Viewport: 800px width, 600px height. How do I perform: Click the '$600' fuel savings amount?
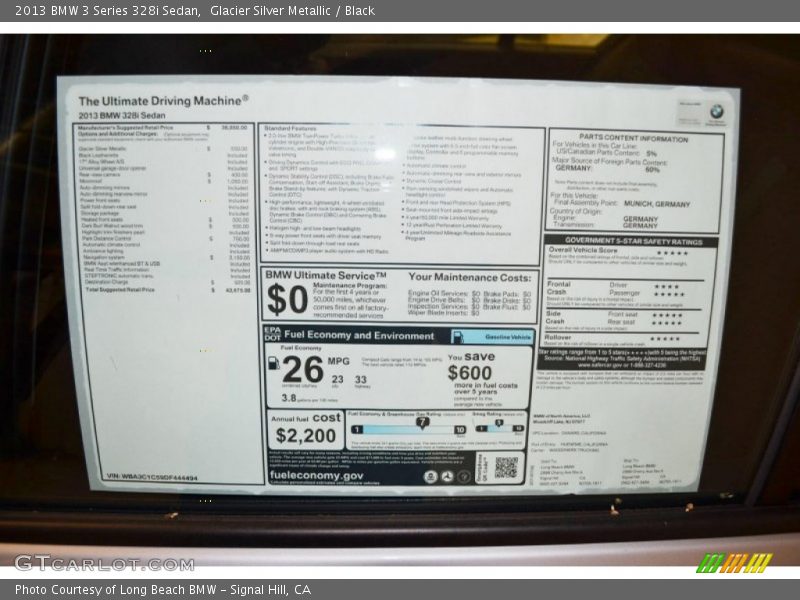pyautogui.click(x=470, y=373)
